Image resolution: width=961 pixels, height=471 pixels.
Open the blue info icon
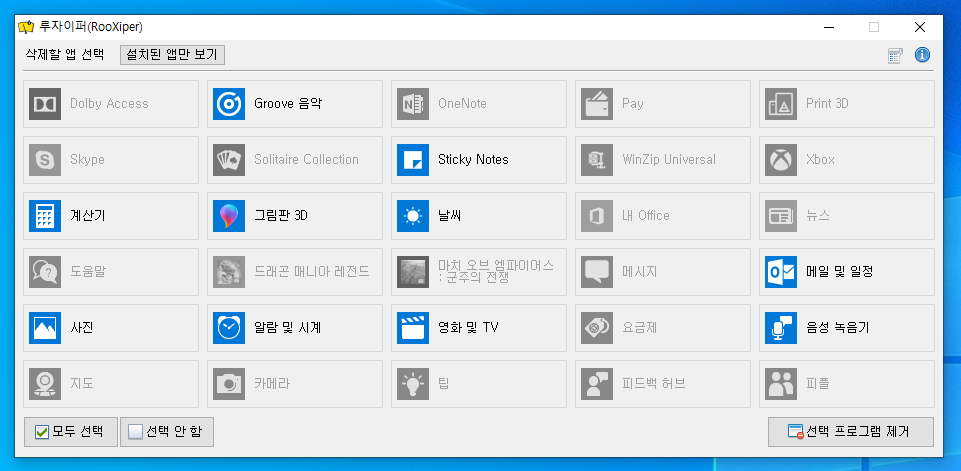922,55
